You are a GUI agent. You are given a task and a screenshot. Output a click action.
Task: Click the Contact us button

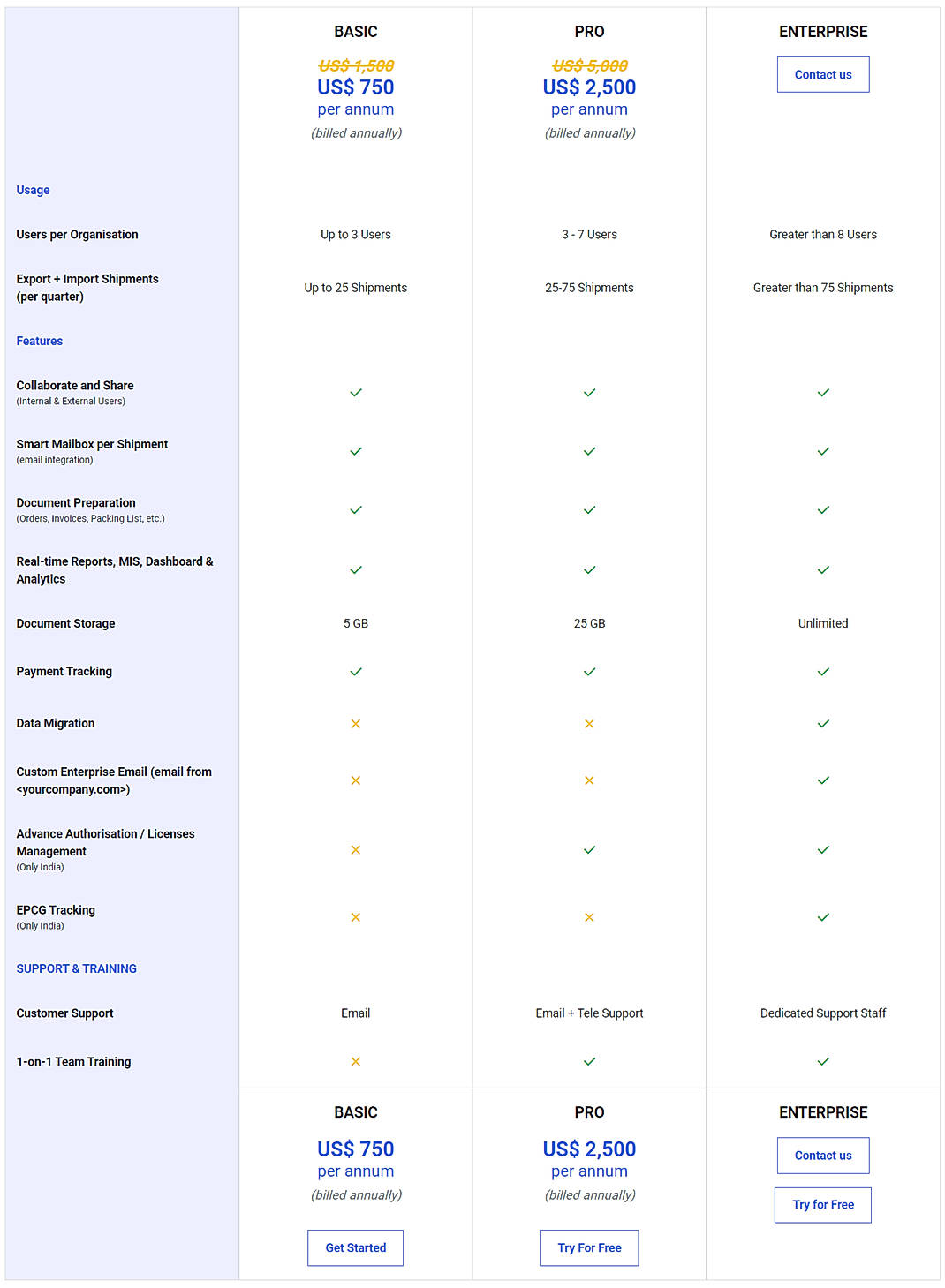point(822,74)
